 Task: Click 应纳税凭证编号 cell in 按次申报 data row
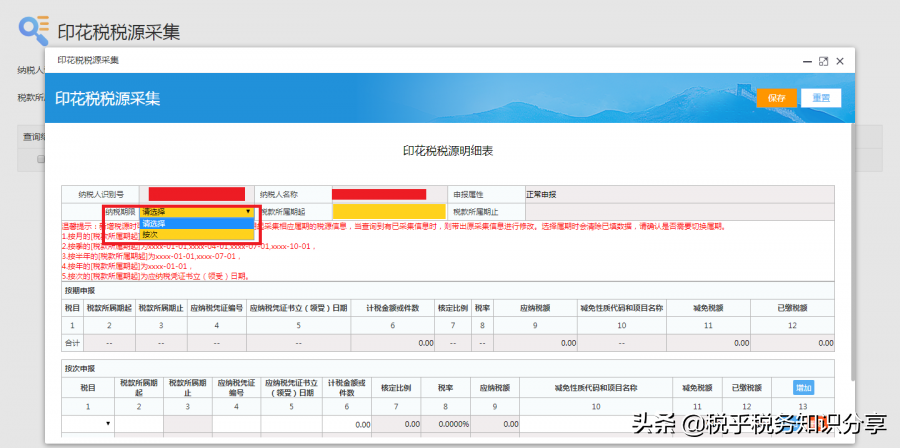[x=236, y=424]
